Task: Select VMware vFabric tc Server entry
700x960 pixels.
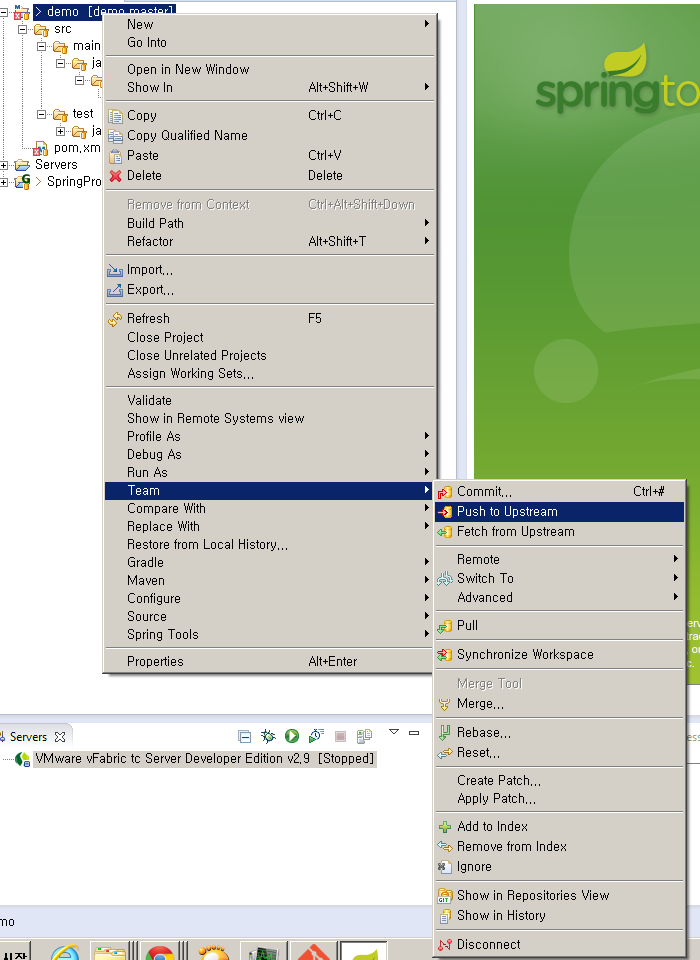Action: point(204,759)
